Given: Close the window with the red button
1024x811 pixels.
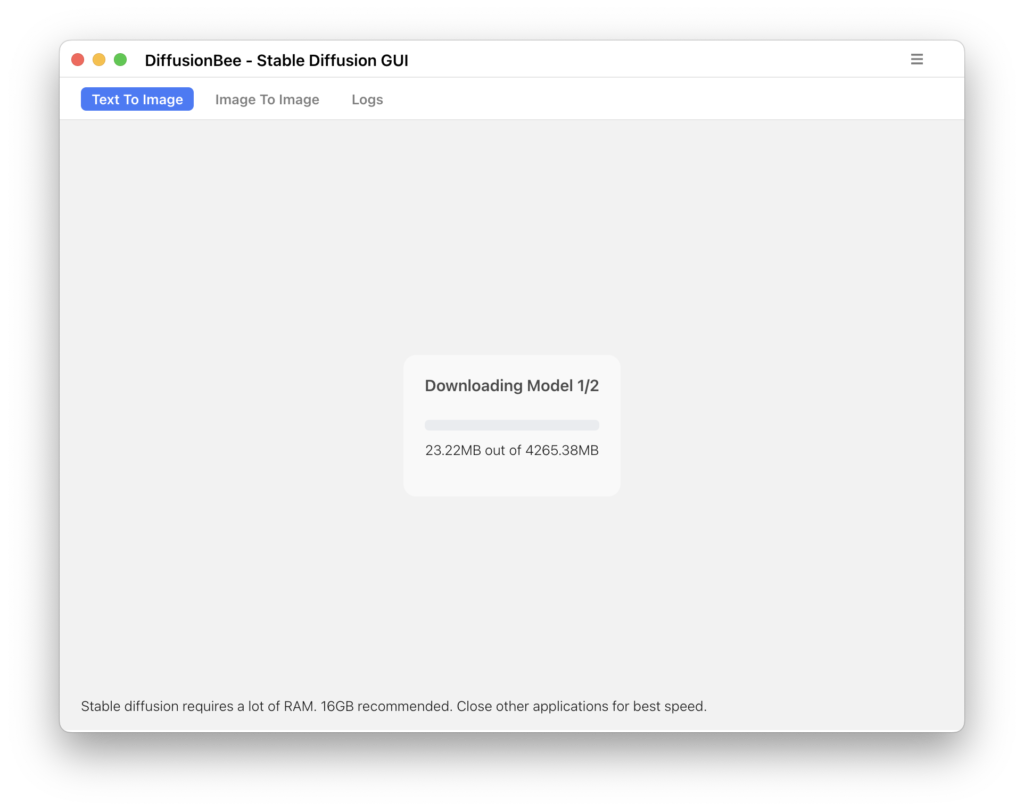Looking at the screenshot, I should (78, 60).
